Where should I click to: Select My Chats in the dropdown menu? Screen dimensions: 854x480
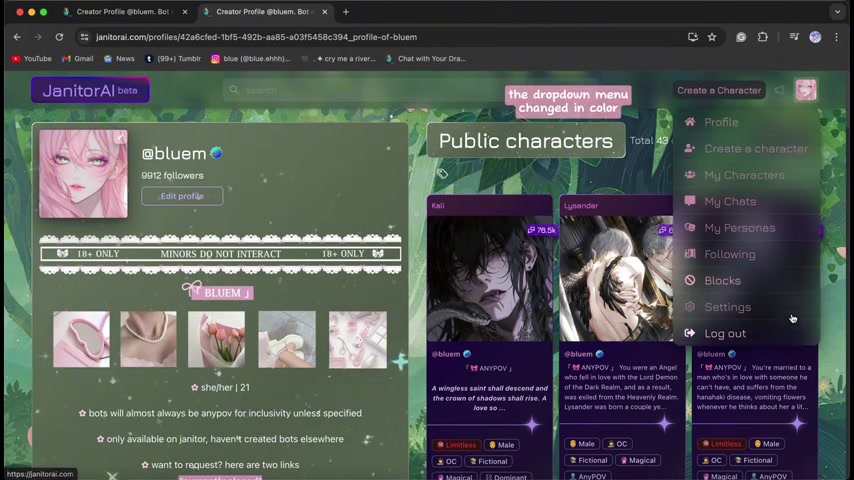(x=729, y=201)
